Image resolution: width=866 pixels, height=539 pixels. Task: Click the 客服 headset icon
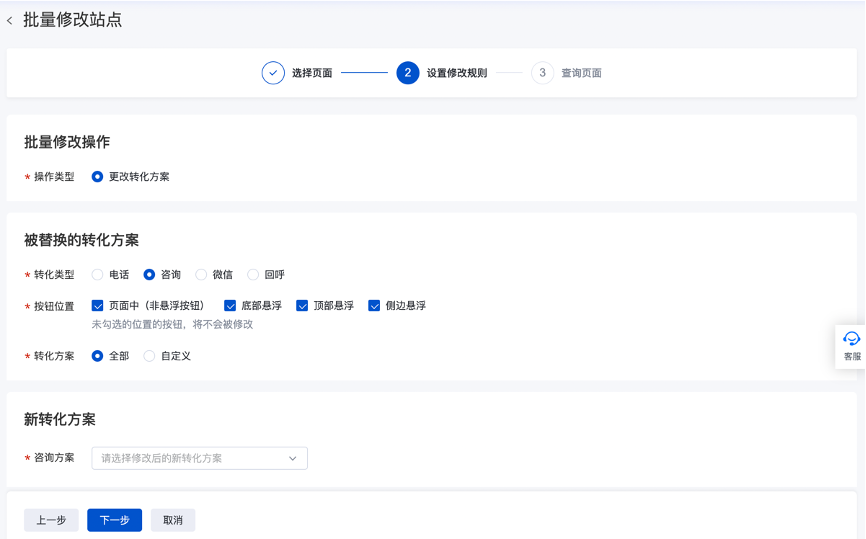(x=851, y=339)
